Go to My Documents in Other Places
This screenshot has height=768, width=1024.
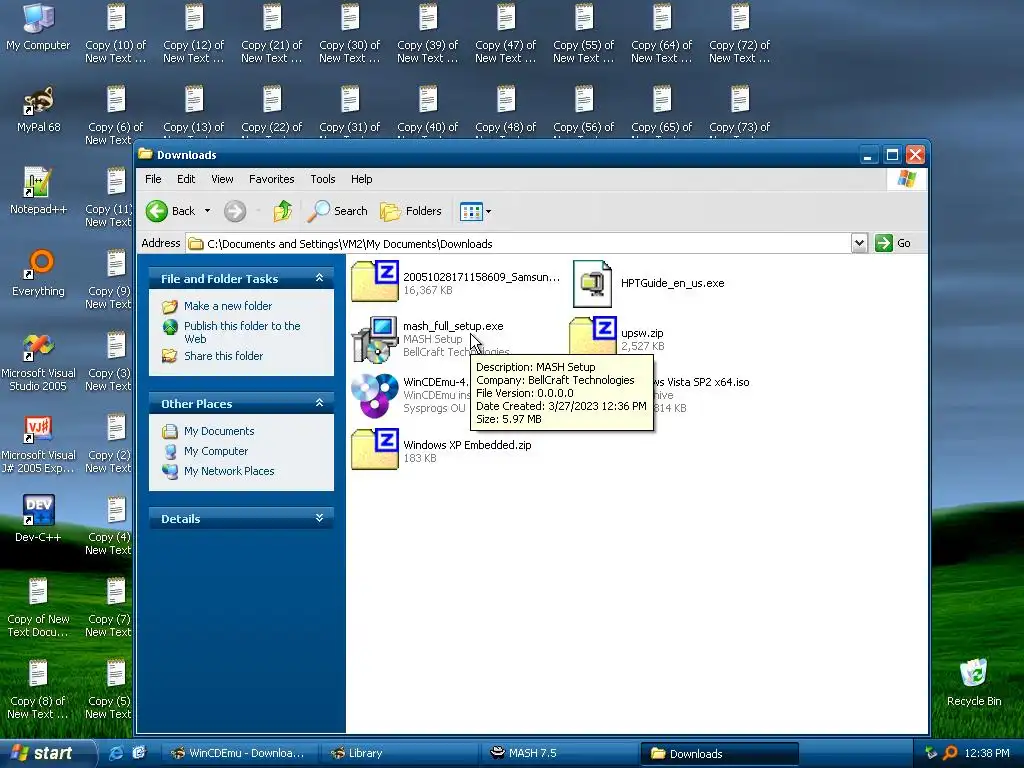tap(219, 431)
